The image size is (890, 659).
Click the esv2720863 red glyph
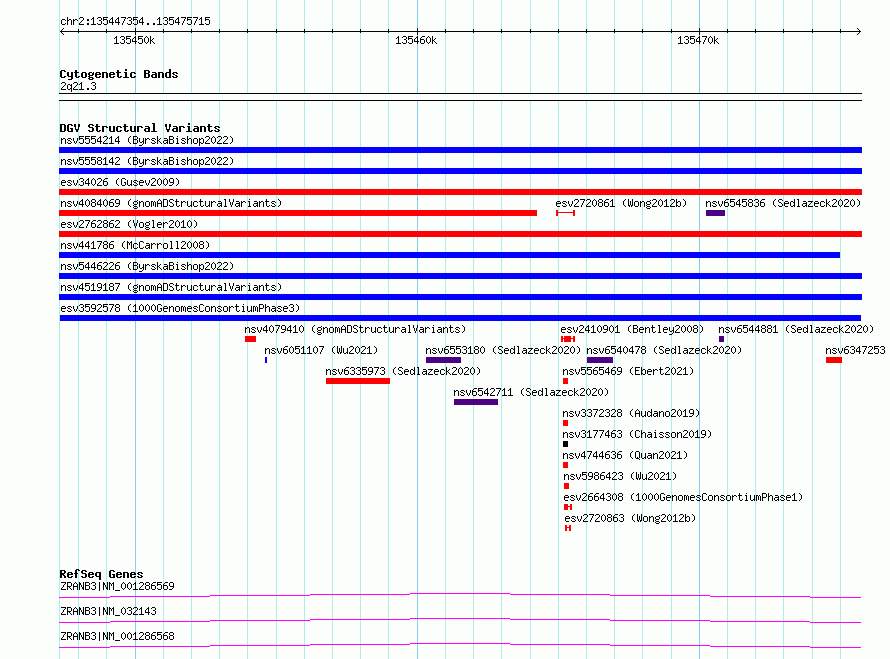(568, 528)
